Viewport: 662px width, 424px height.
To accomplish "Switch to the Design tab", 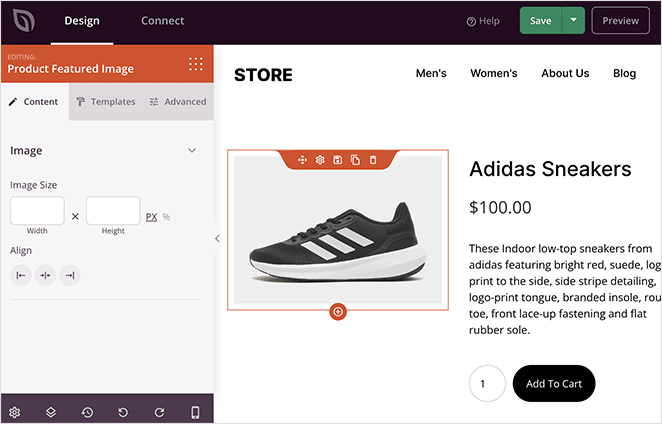I will 82,21.
